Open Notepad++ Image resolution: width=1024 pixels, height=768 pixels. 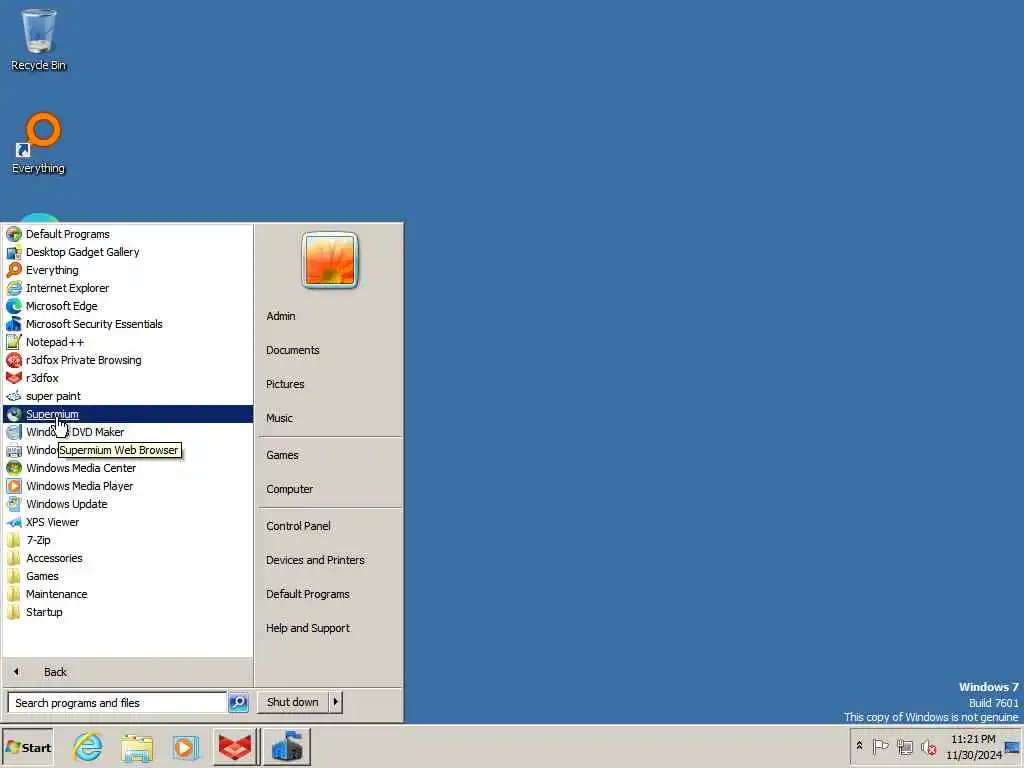tap(127, 342)
